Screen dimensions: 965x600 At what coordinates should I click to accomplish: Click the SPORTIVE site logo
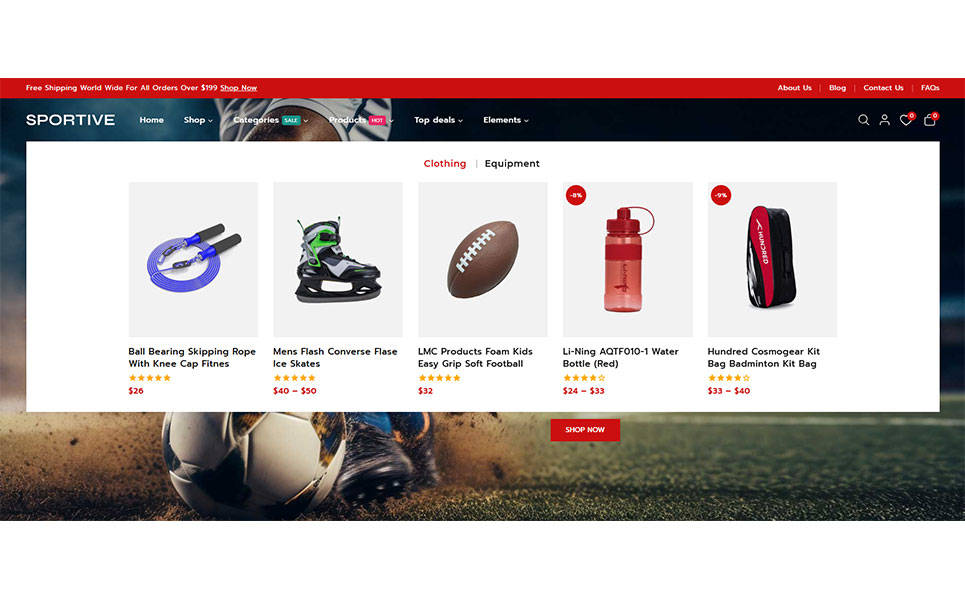click(70, 120)
